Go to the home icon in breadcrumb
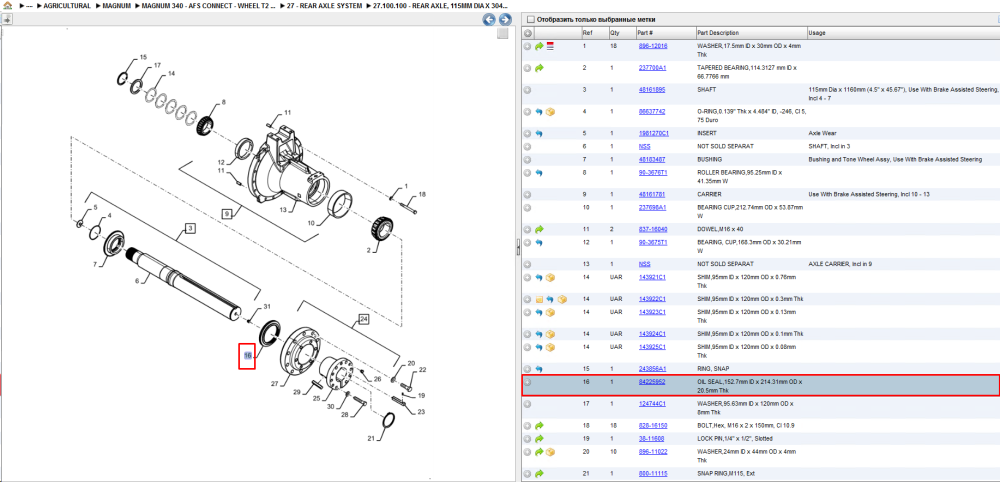The width and height of the screenshot is (1000, 482). point(7,6)
